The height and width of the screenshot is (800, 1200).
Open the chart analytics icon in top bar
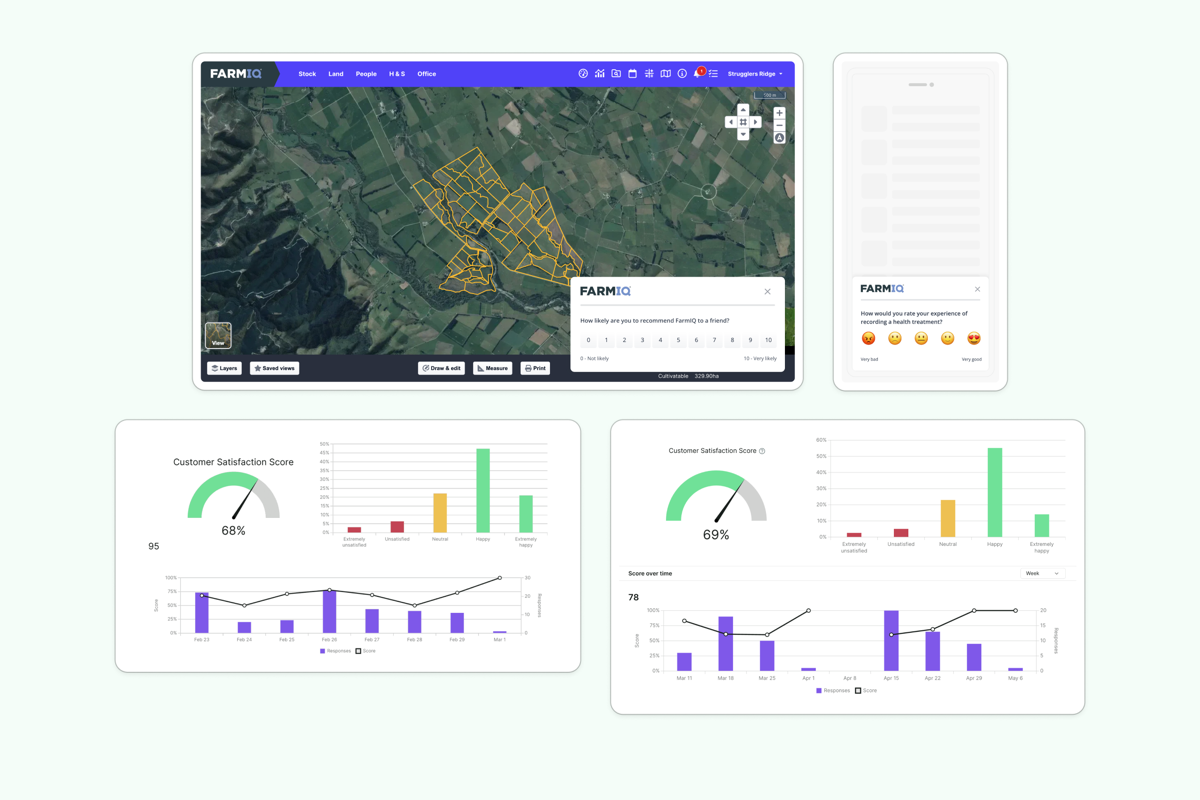point(599,74)
